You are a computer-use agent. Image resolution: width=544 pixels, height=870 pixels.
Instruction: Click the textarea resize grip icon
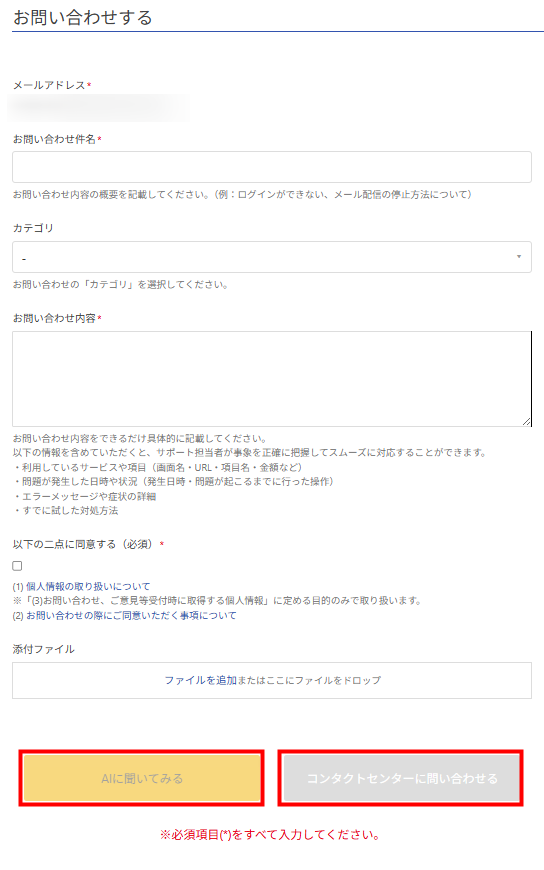[527, 422]
